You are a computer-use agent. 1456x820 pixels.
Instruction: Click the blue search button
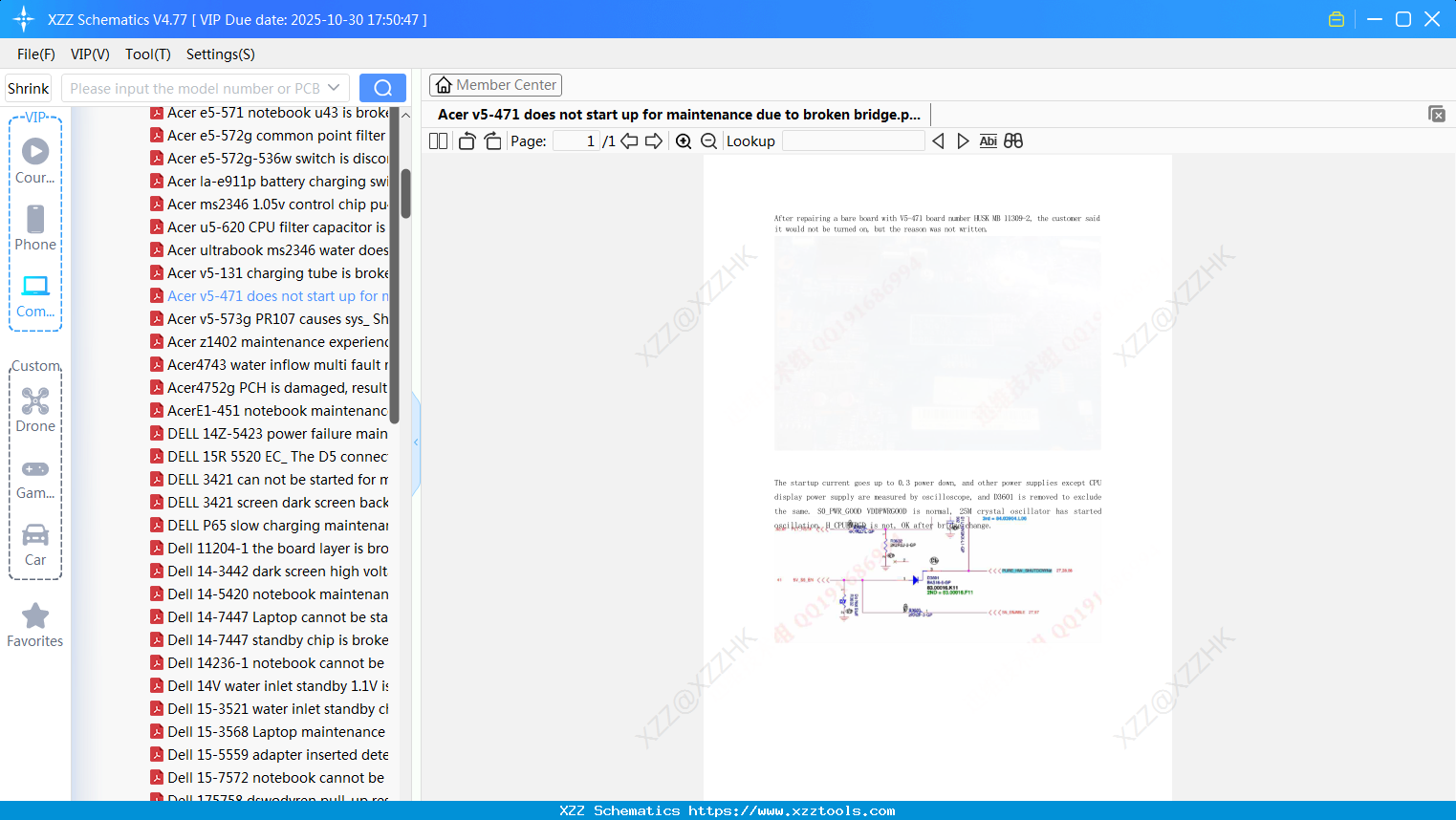pos(382,88)
